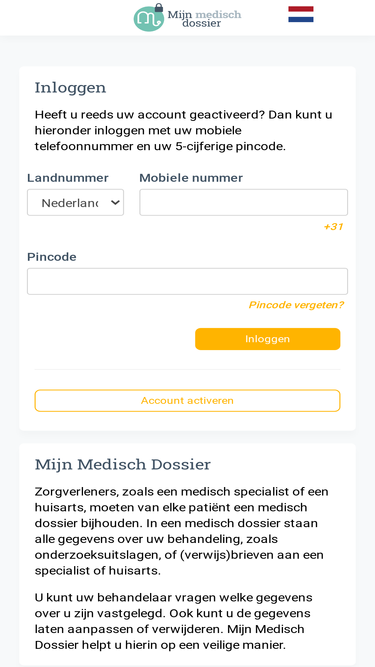Click the paragraph starting 'U kunt uw behandelaar'
Image resolution: width=375 pixels, height=667 pixels.
click(x=173, y=621)
